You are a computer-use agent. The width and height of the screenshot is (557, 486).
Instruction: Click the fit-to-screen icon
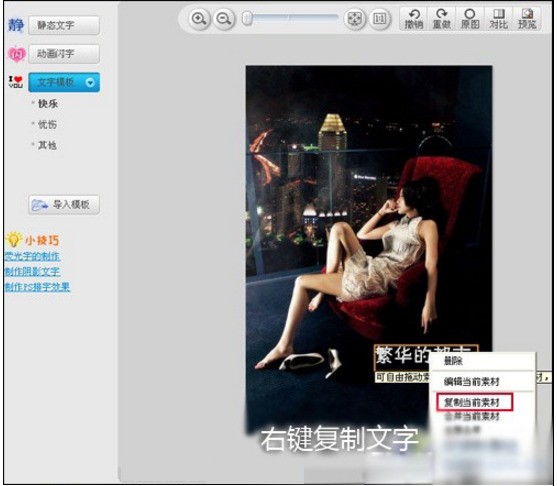354,18
